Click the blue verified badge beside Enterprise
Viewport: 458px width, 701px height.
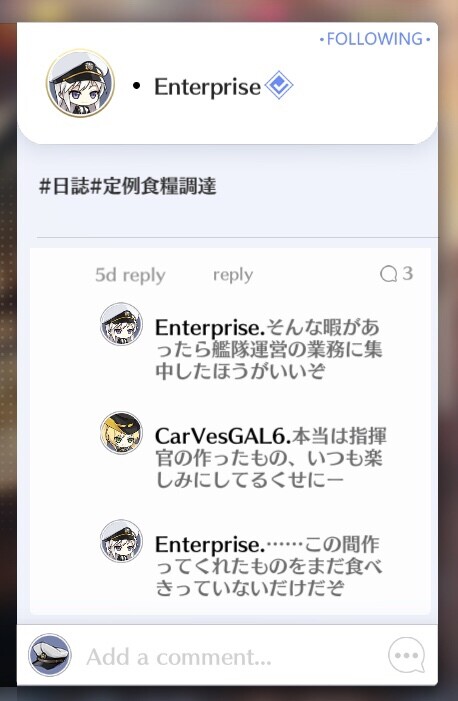tap(279, 85)
